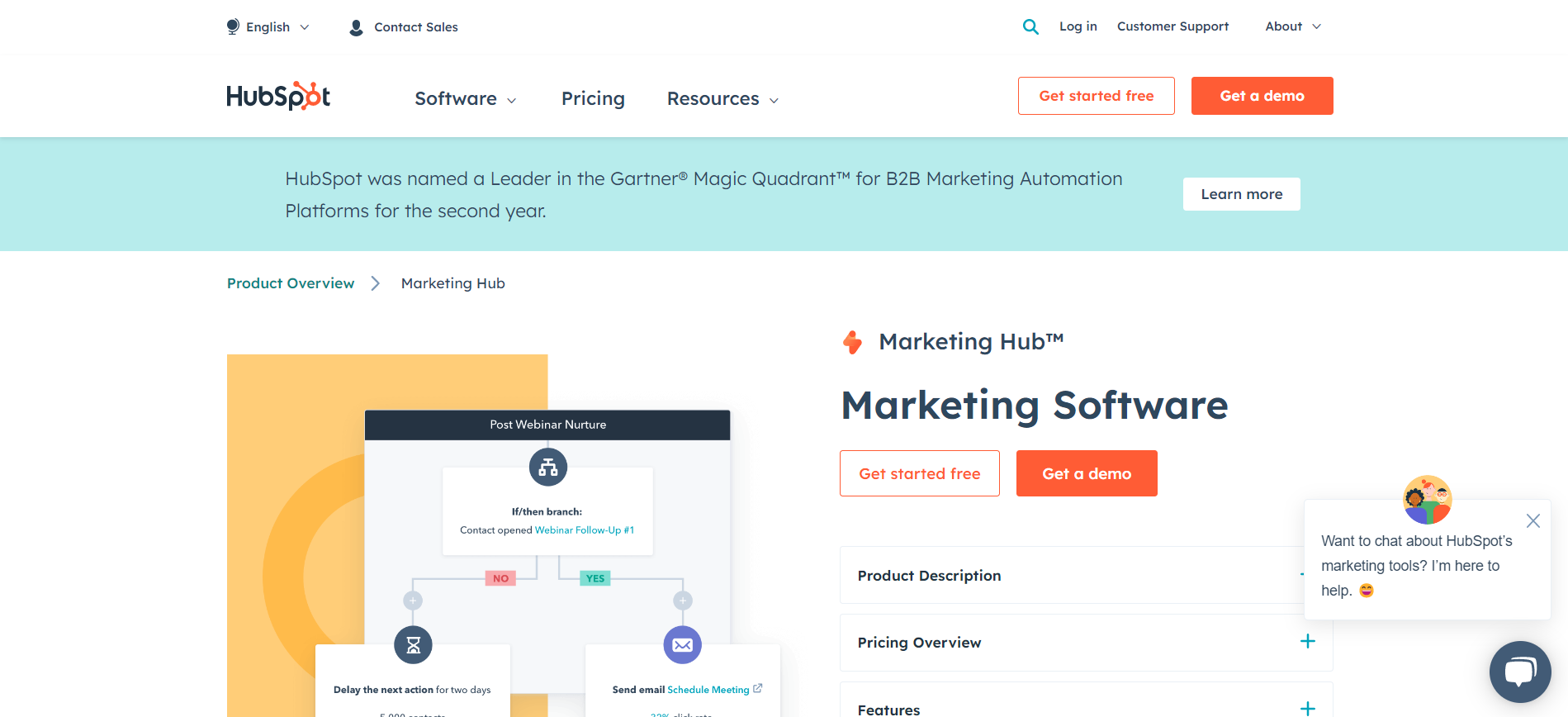Click the NO branch label

pos(500,578)
